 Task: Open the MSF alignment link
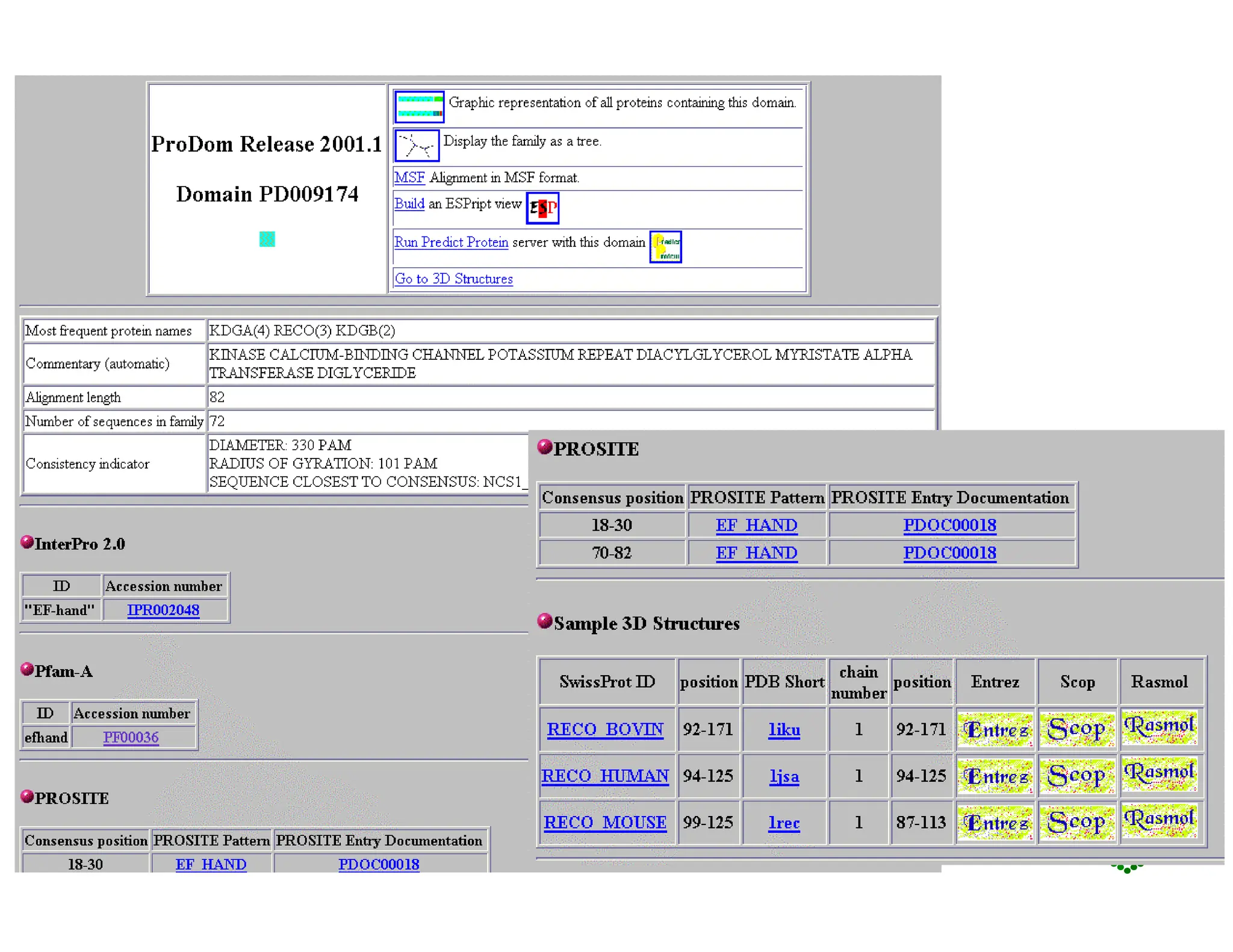coord(409,178)
